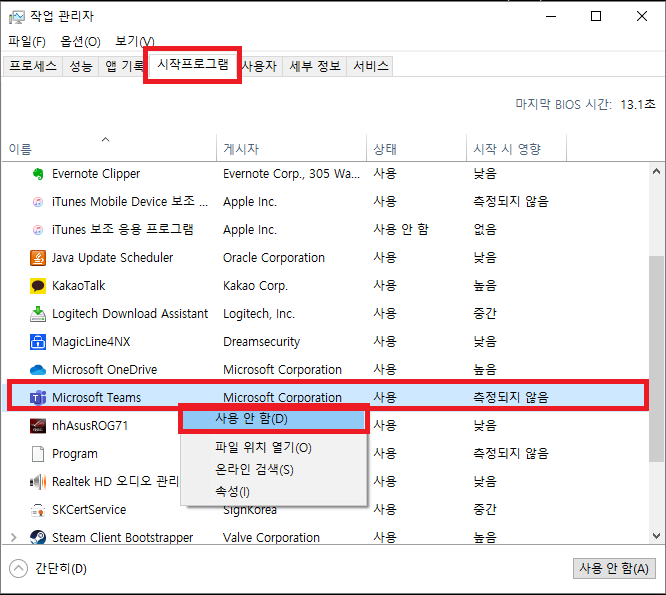Minimize the Task Manager window
This screenshot has width=666, height=595.
(x=551, y=17)
